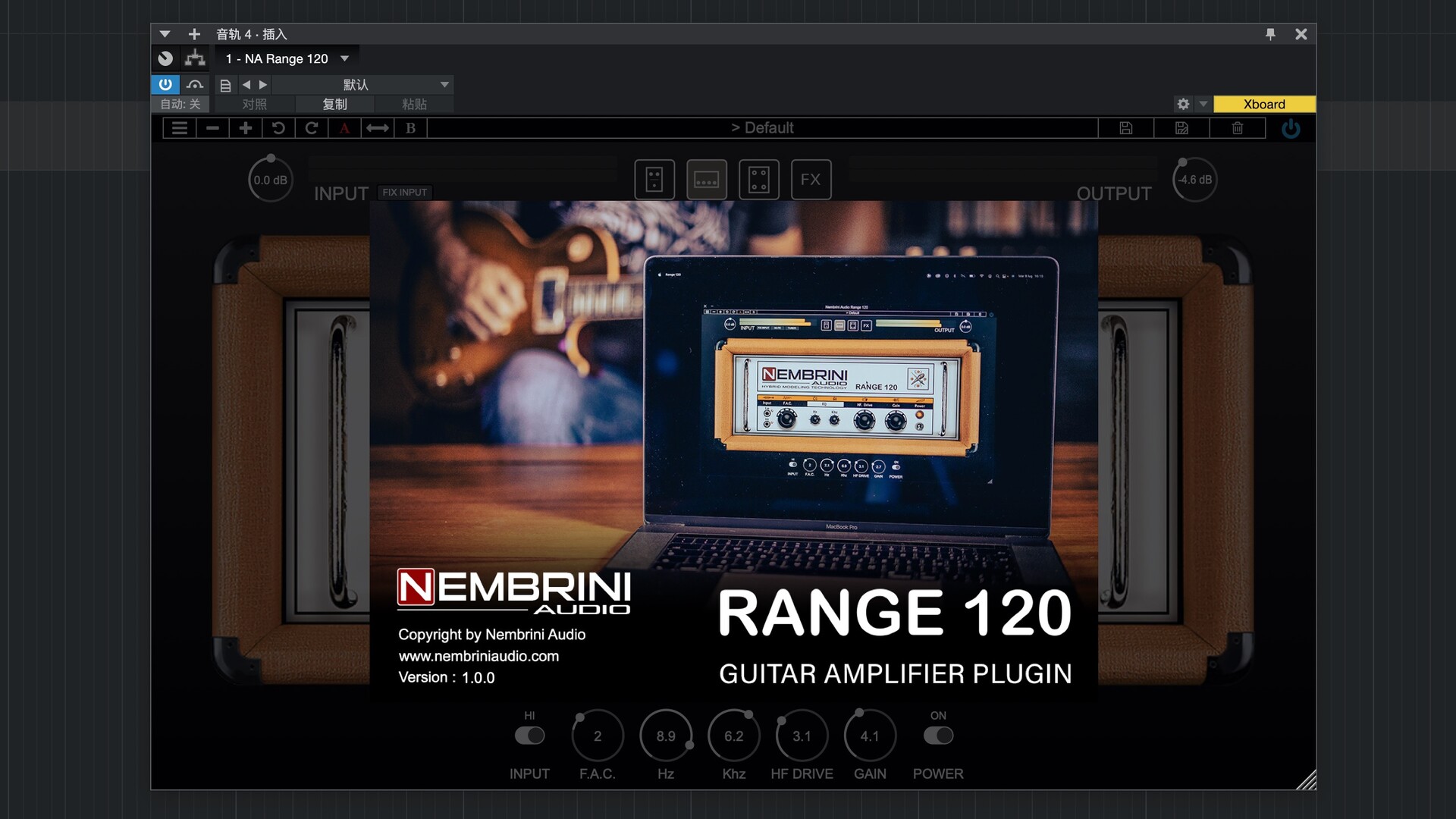Click the A/B copy double-arrow icon
The height and width of the screenshot is (819, 1456).
coord(378,128)
